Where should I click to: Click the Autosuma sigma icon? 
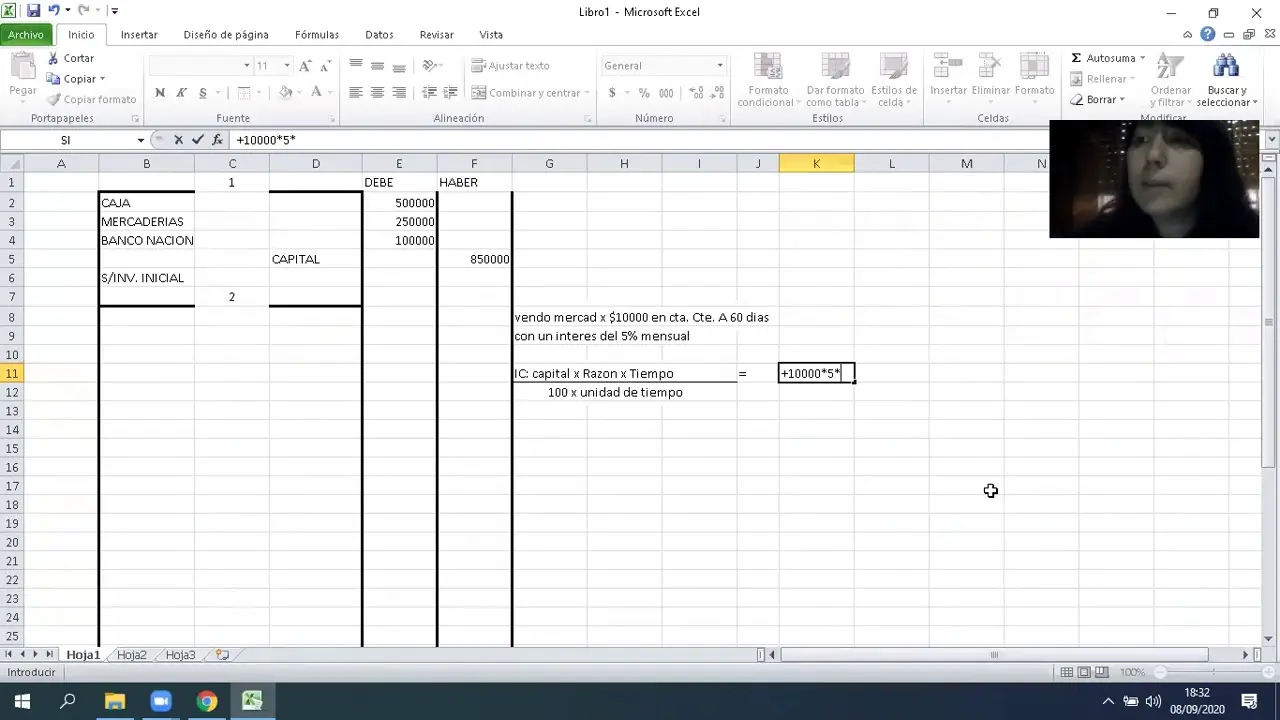(x=1076, y=58)
